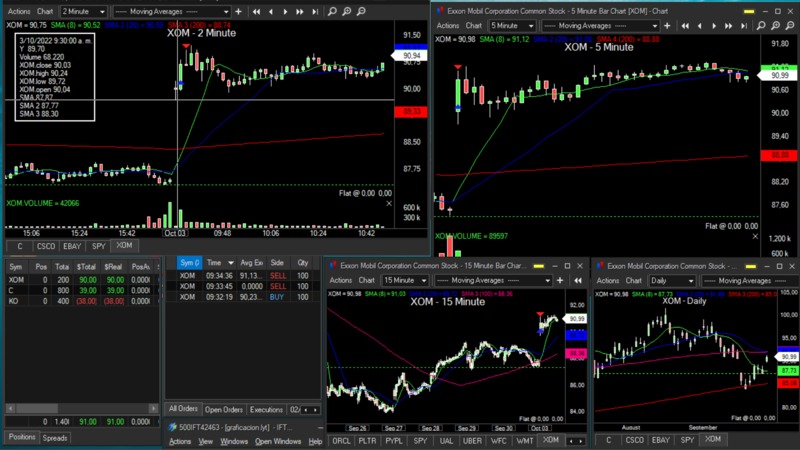Select the SPY symbol tab under 2 Minute chart
The image size is (800, 450).
pyautogui.click(x=98, y=245)
